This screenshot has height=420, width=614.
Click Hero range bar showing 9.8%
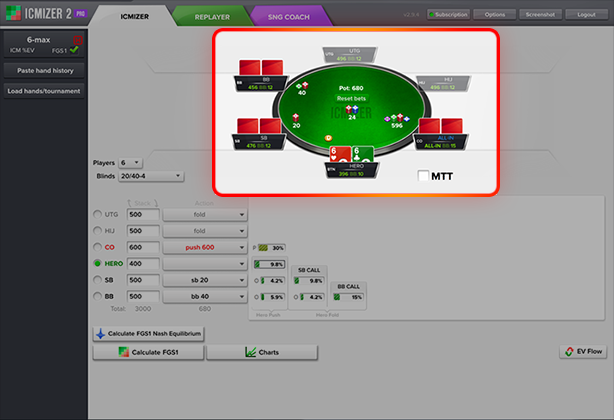[x=269, y=264]
